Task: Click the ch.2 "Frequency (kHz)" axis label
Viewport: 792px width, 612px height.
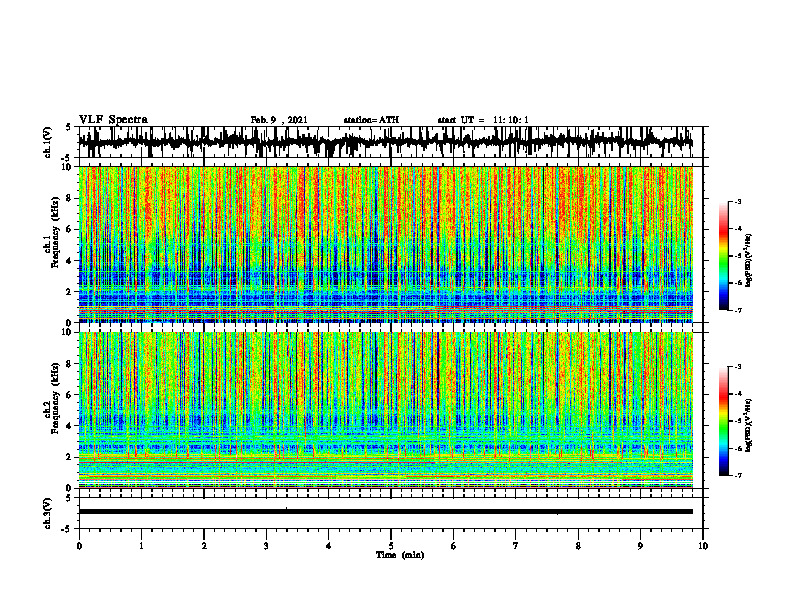Action: [55, 398]
